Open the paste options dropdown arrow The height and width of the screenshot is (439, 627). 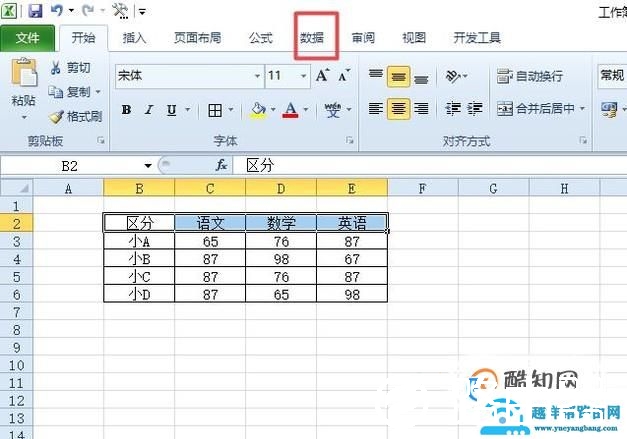(x=24, y=117)
